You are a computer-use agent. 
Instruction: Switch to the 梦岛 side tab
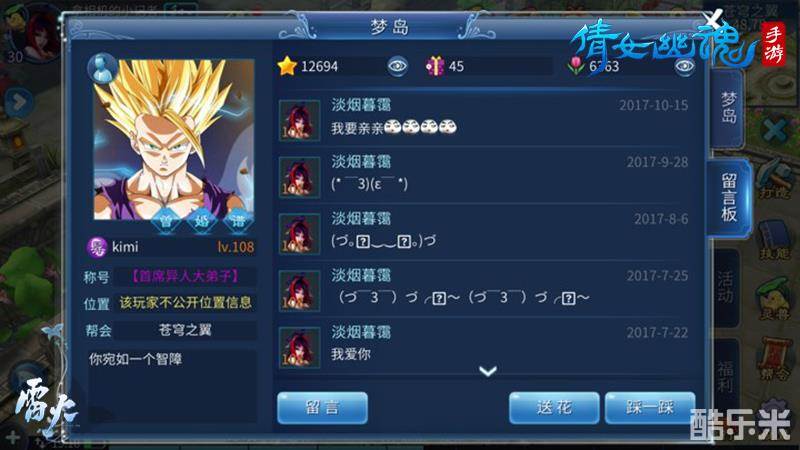point(728,108)
